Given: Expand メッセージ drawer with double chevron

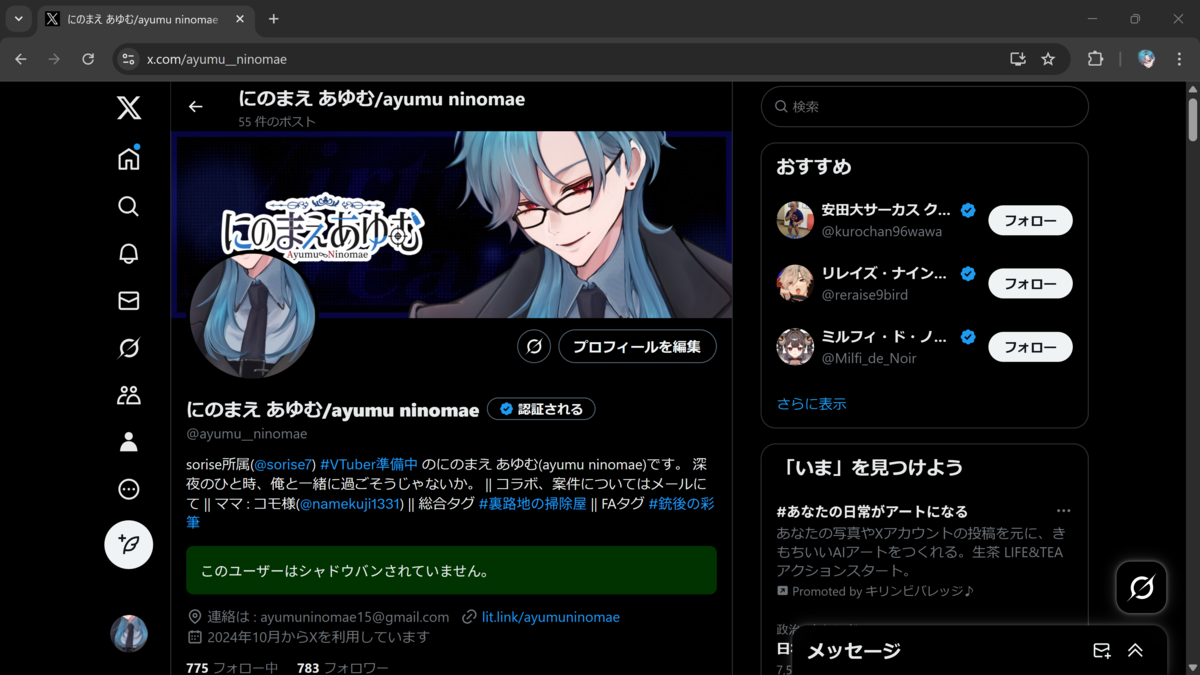Looking at the screenshot, I should pyautogui.click(x=1135, y=651).
